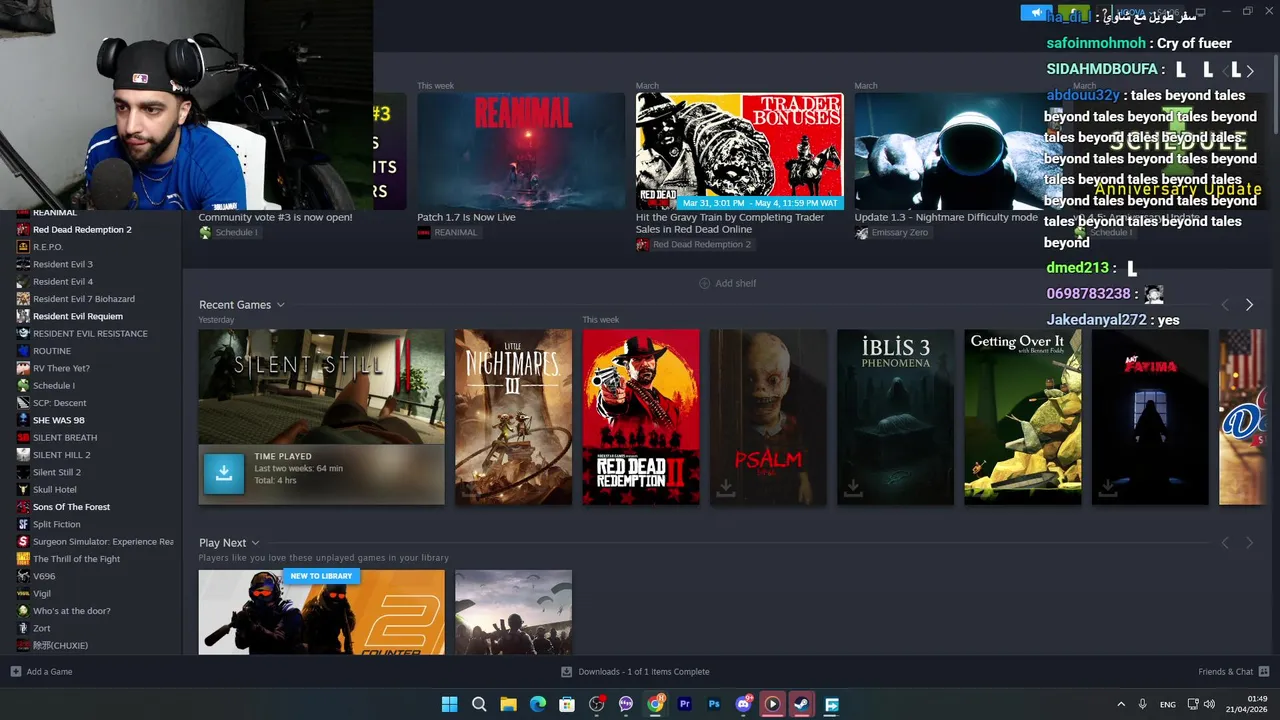1280x720 pixels.
Task: Open Getting Over It game card
Action: (1022, 417)
